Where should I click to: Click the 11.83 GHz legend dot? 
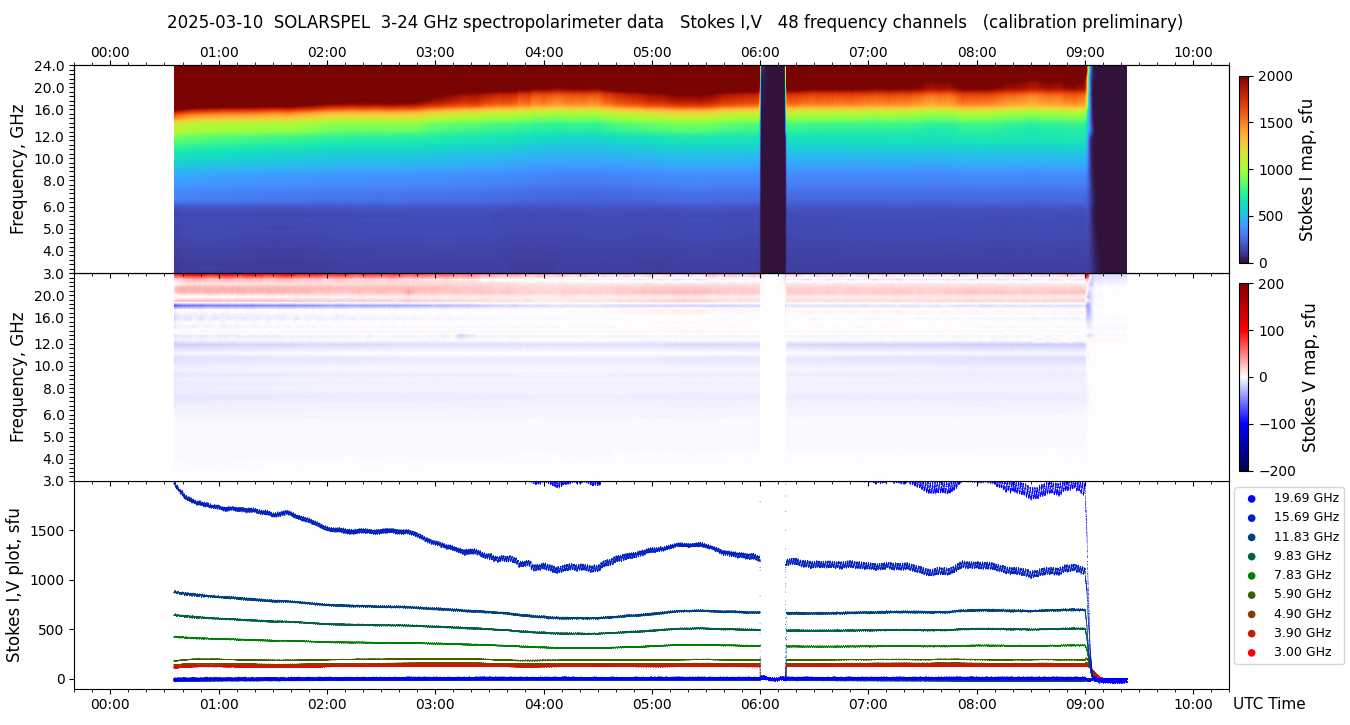(x=1251, y=537)
